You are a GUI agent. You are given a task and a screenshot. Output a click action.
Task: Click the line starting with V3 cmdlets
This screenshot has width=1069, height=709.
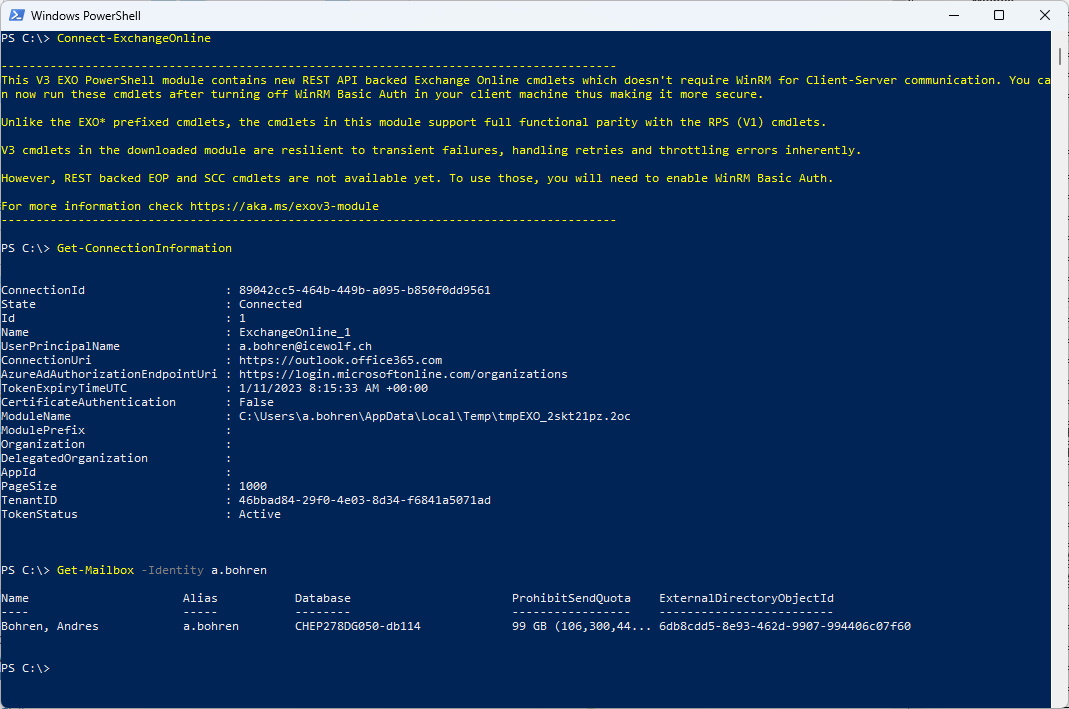[x=432, y=150]
